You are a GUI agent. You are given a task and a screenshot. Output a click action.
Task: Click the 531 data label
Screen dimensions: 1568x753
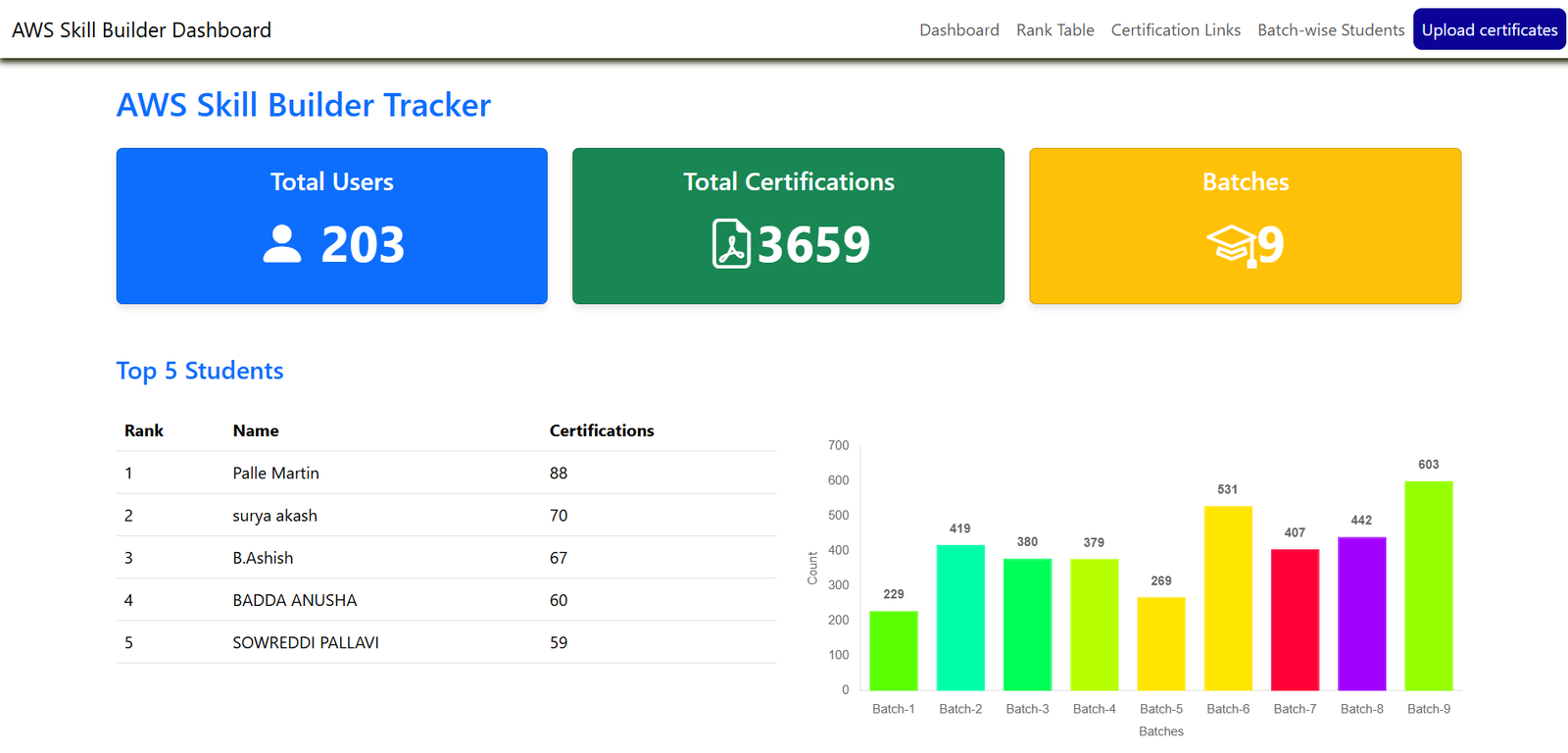click(1228, 489)
